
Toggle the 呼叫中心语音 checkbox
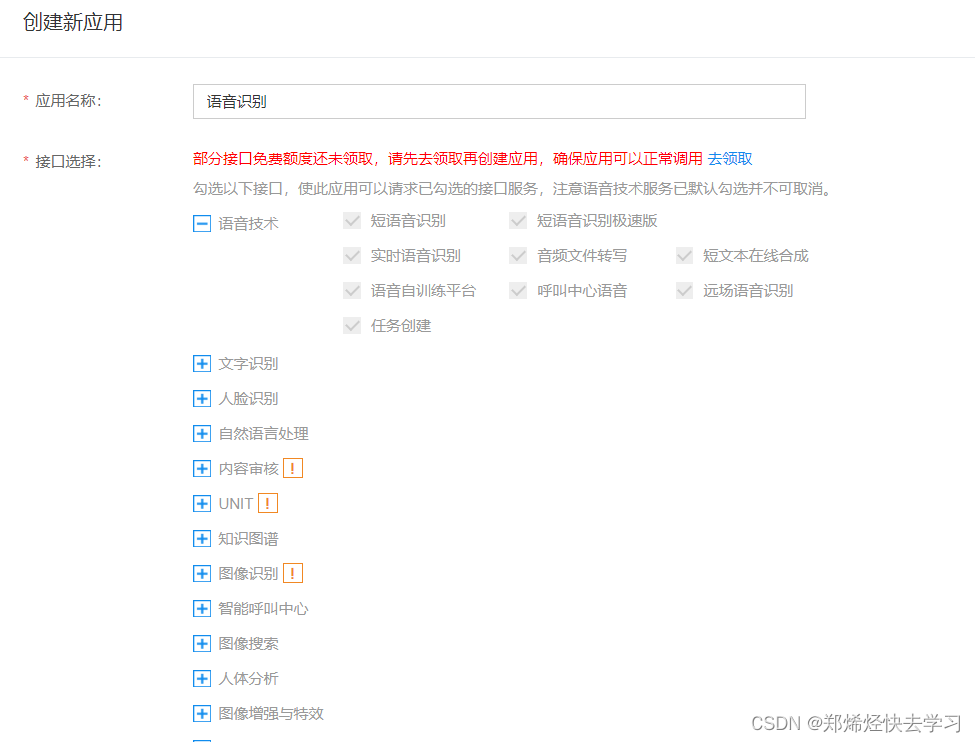pos(518,290)
